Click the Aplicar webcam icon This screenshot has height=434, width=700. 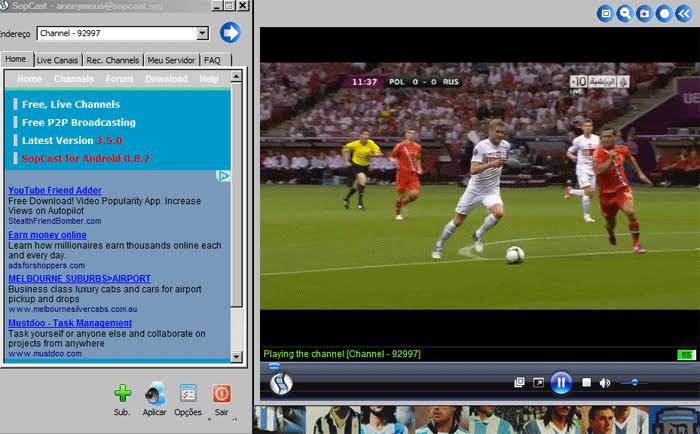[155, 393]
